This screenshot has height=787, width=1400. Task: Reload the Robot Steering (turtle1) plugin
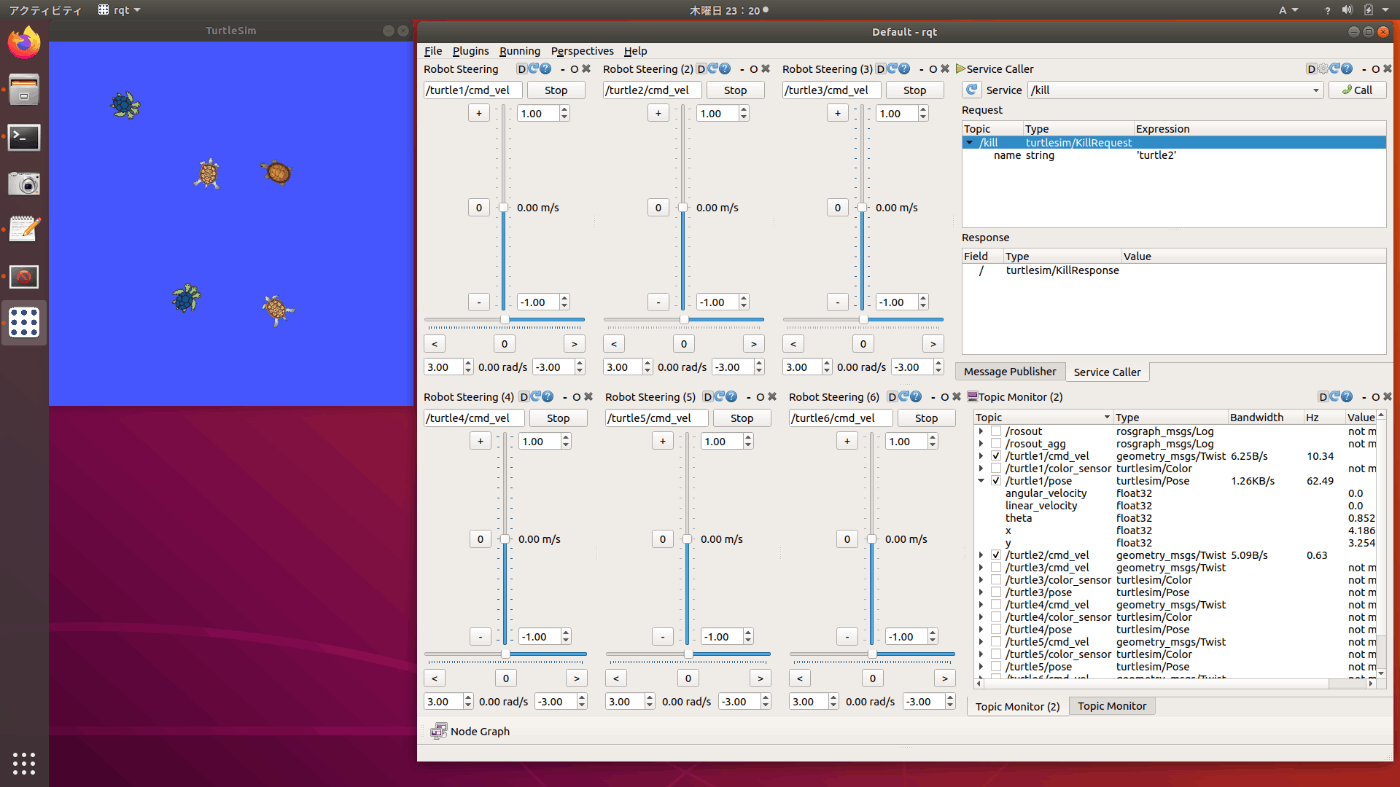point(533,69)
